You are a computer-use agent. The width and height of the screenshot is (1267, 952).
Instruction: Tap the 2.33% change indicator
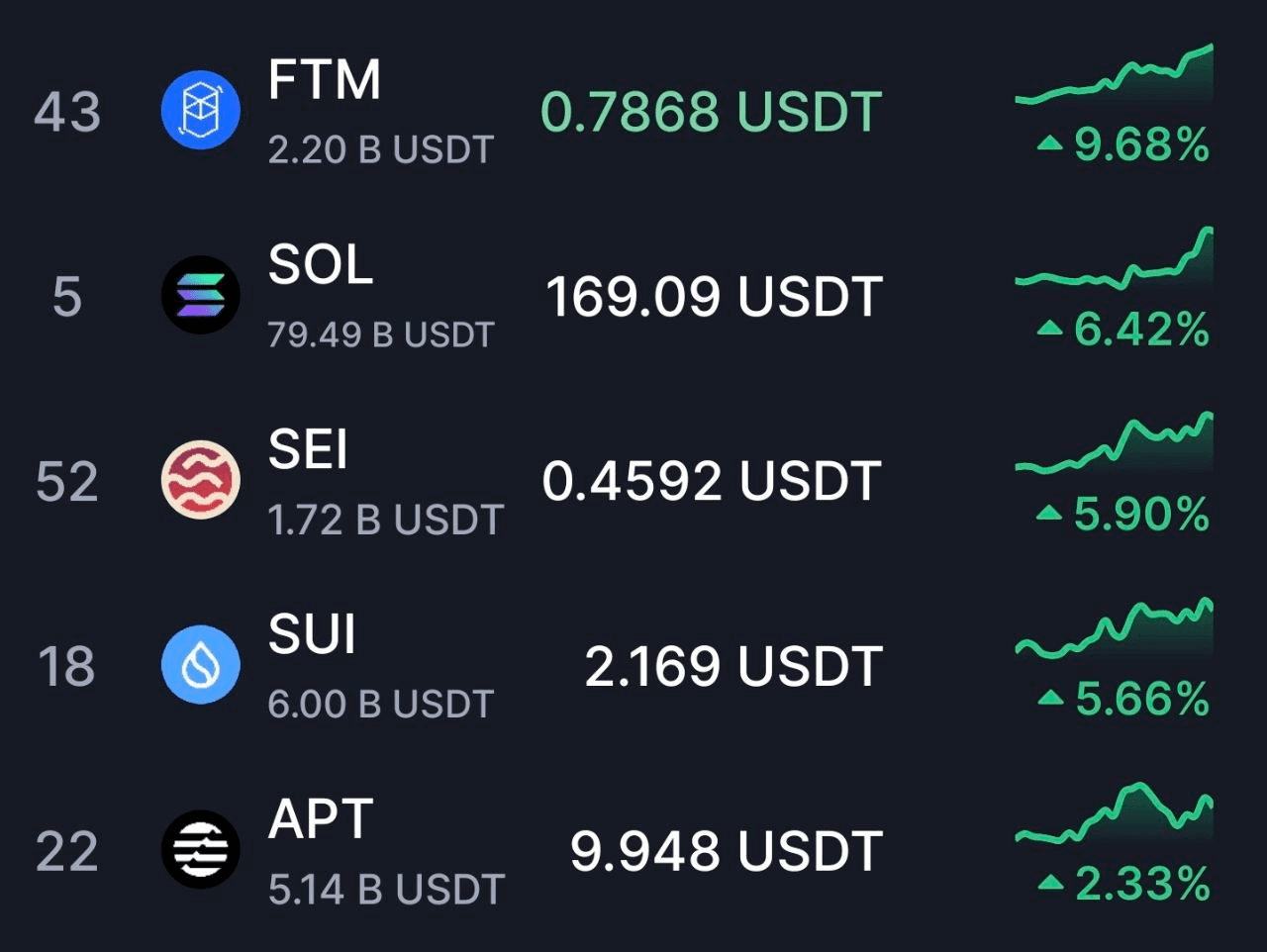point(1123,884)
